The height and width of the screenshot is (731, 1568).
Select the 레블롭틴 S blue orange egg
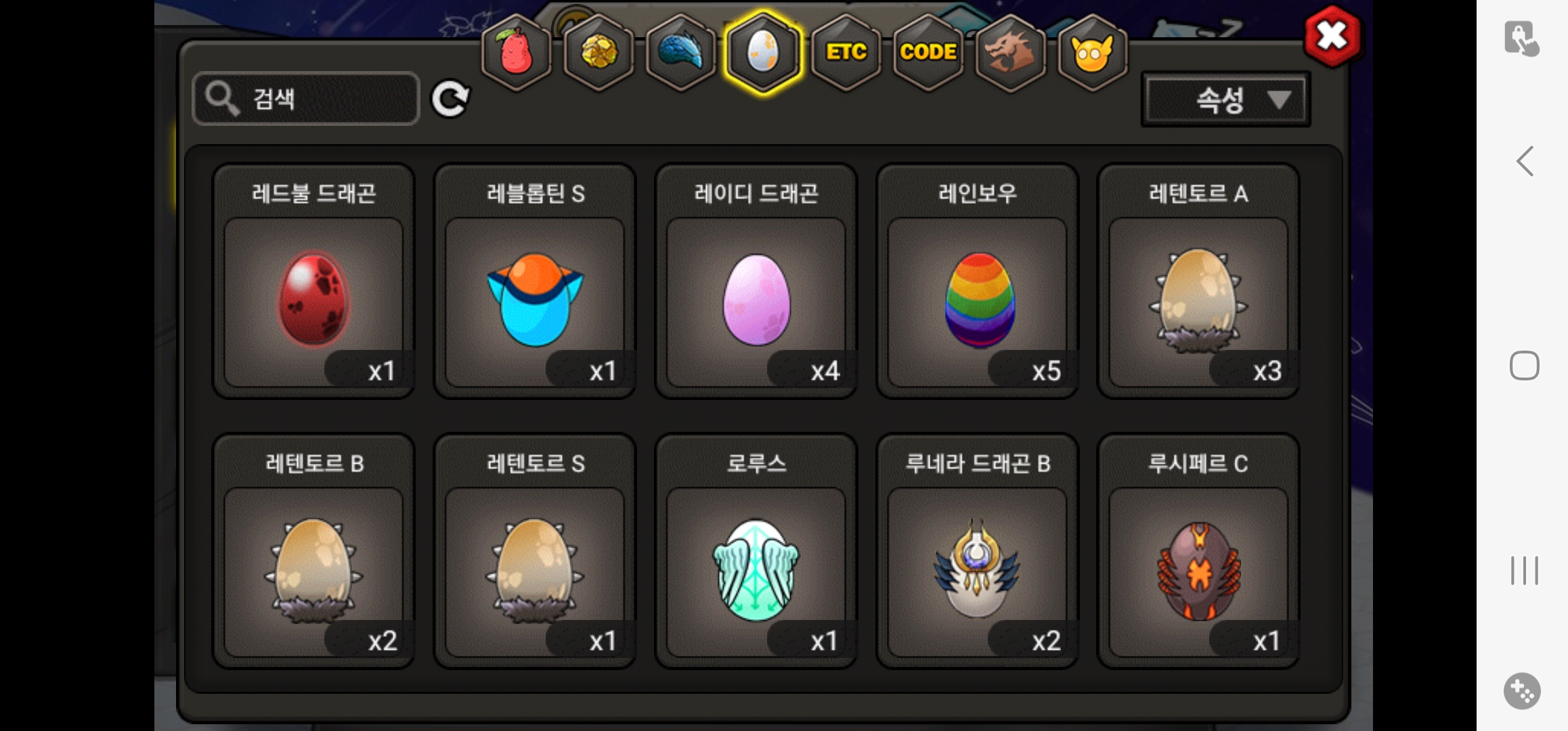point(535,281)
